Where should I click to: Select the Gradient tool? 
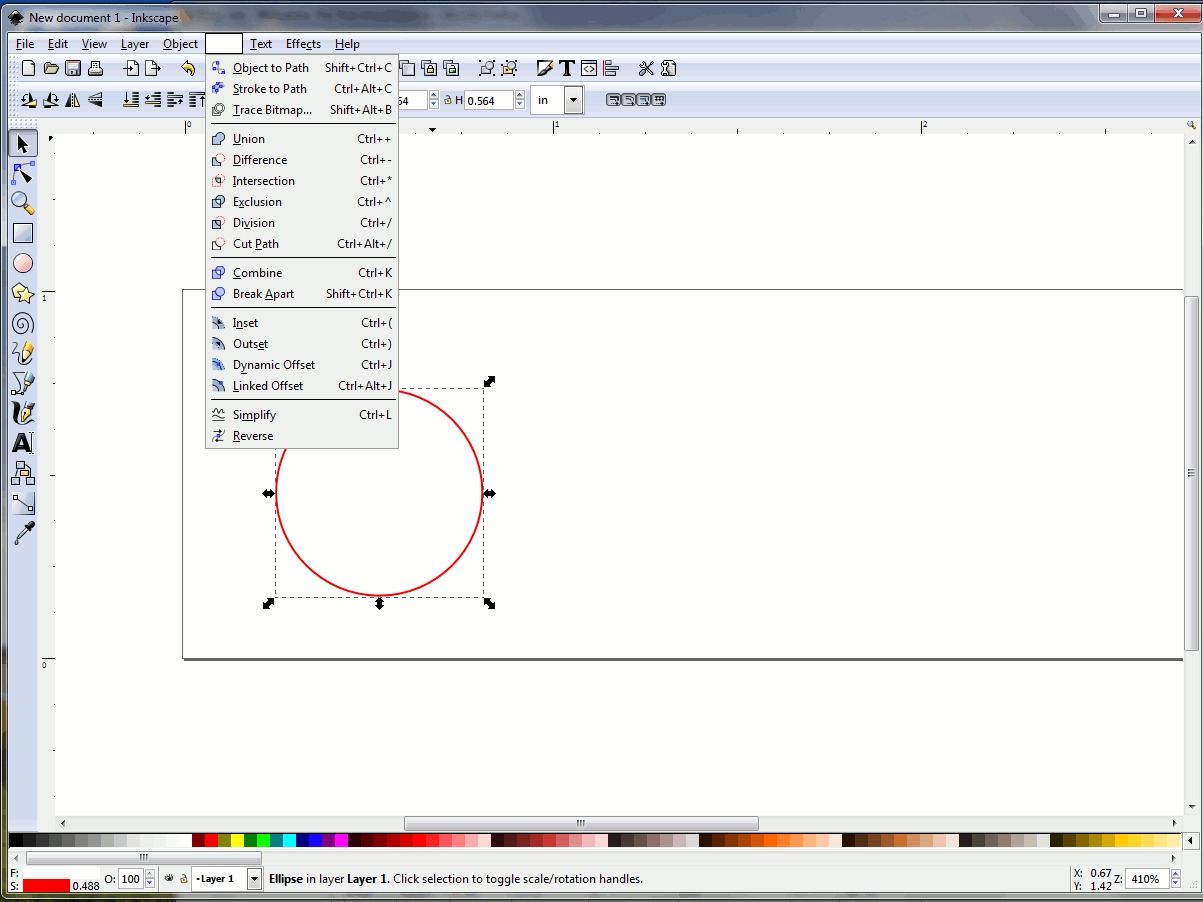[23, 503]
